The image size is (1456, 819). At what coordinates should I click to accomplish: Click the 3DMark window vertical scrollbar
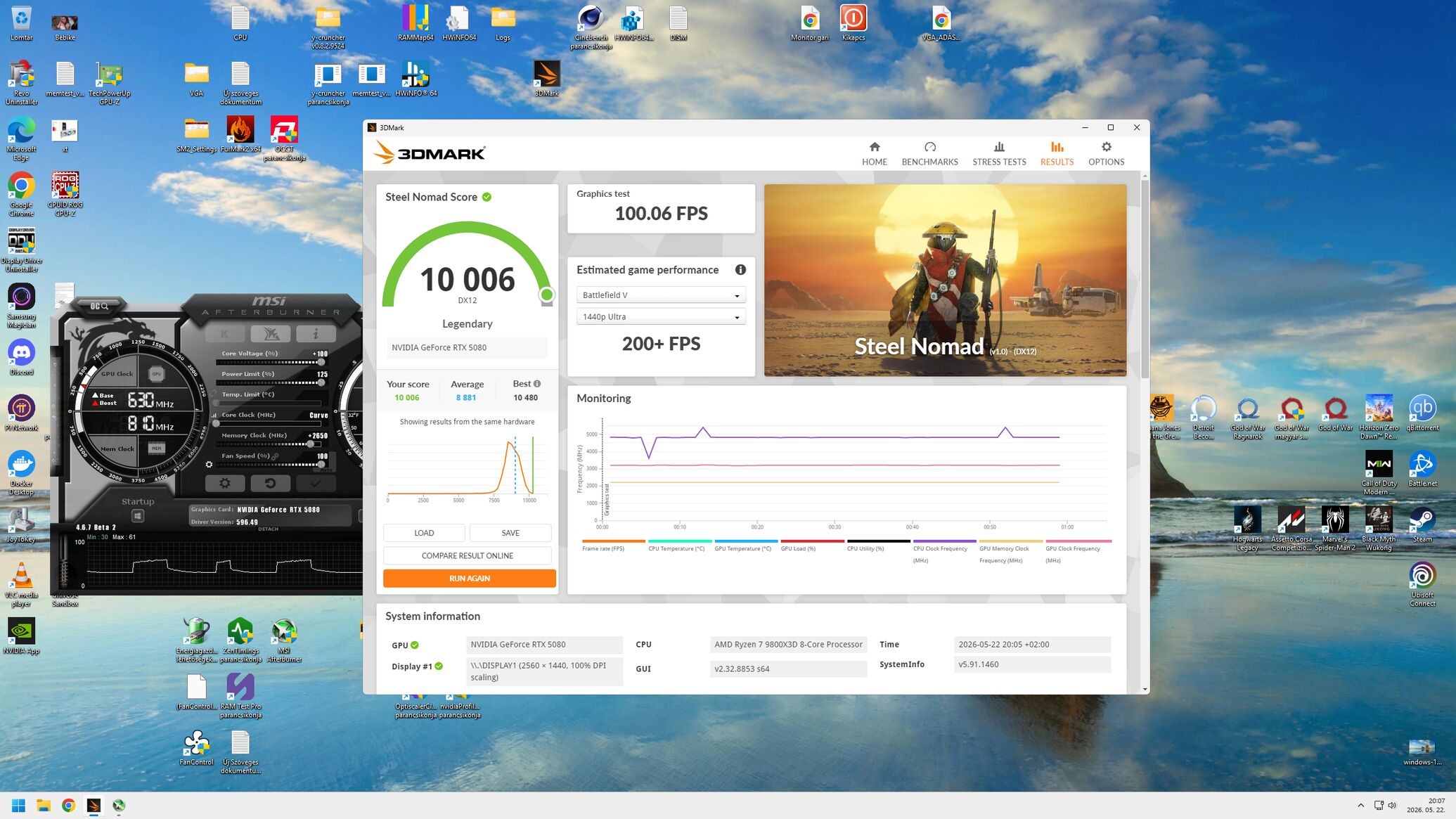pos(1145,278)
